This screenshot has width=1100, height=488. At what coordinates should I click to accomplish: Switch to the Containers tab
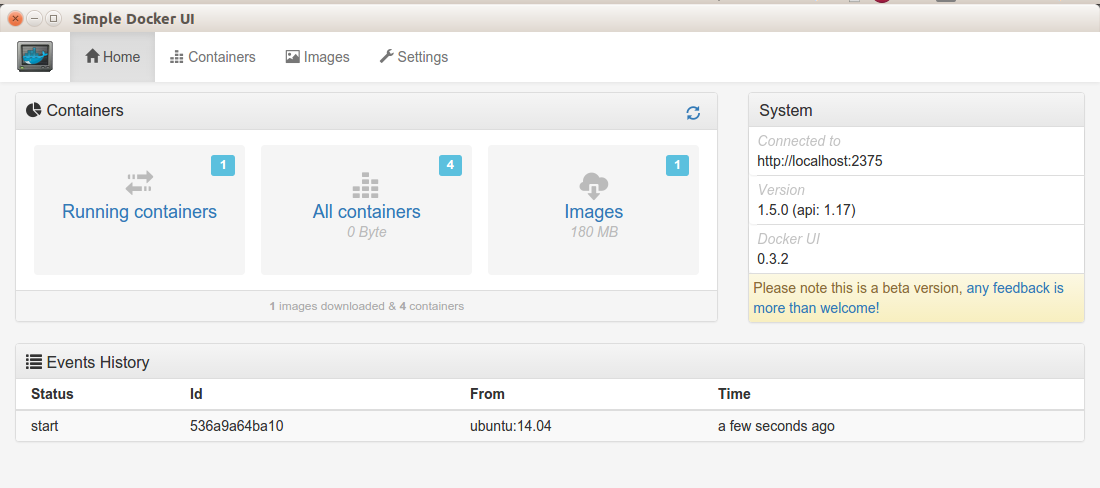pos(213,57)
